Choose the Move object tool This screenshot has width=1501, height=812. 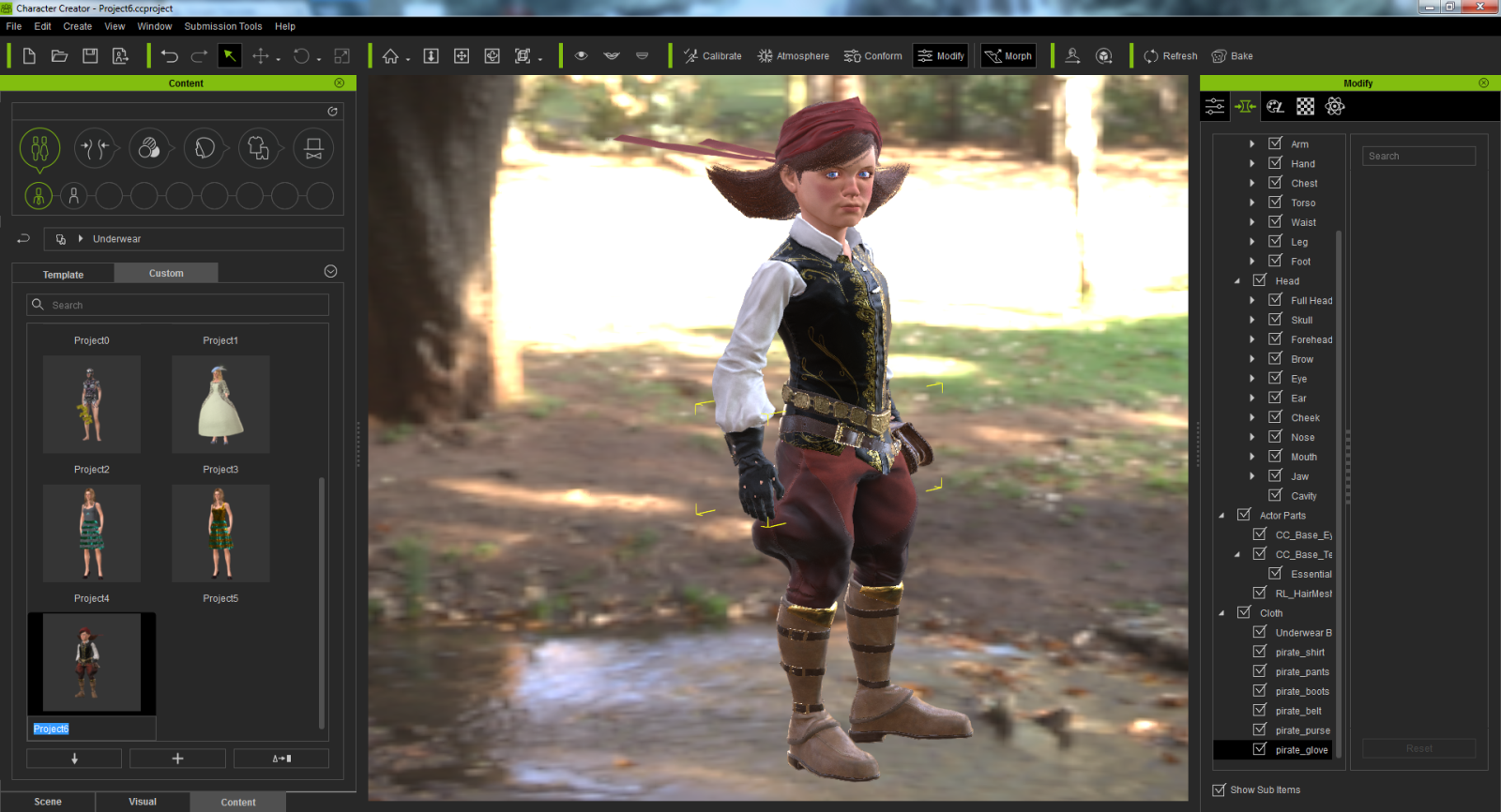(x=261, y=56)
